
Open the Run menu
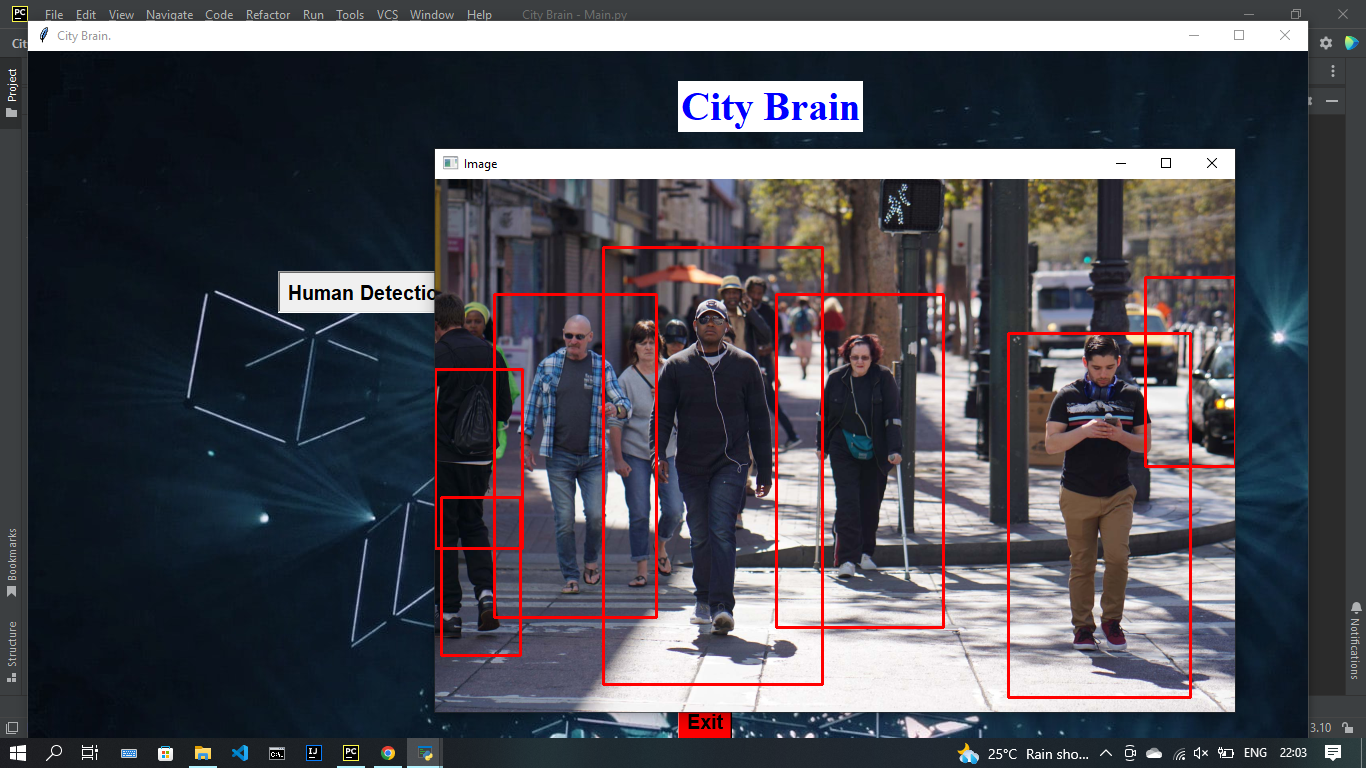[x=313, y=15]
